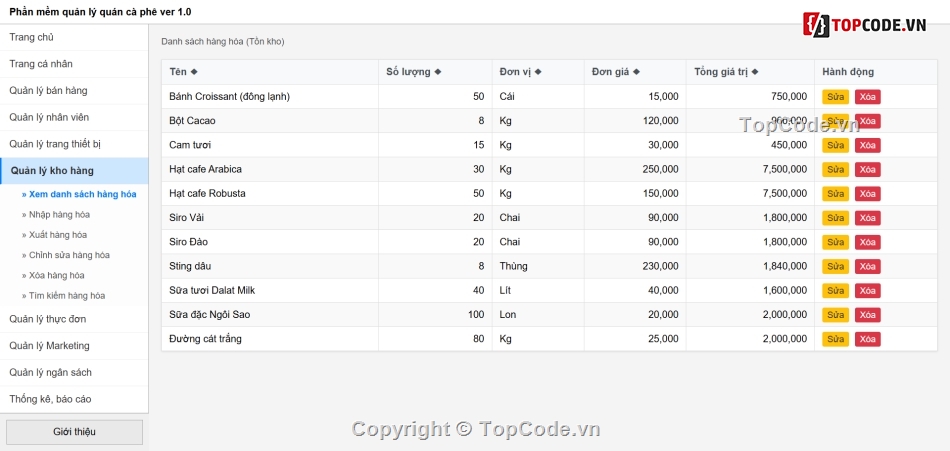Viewport: 950px width, 451px height.
Task: Delete Đường cát trắng row
Action: pyautogui.click(x=868, y=339)
